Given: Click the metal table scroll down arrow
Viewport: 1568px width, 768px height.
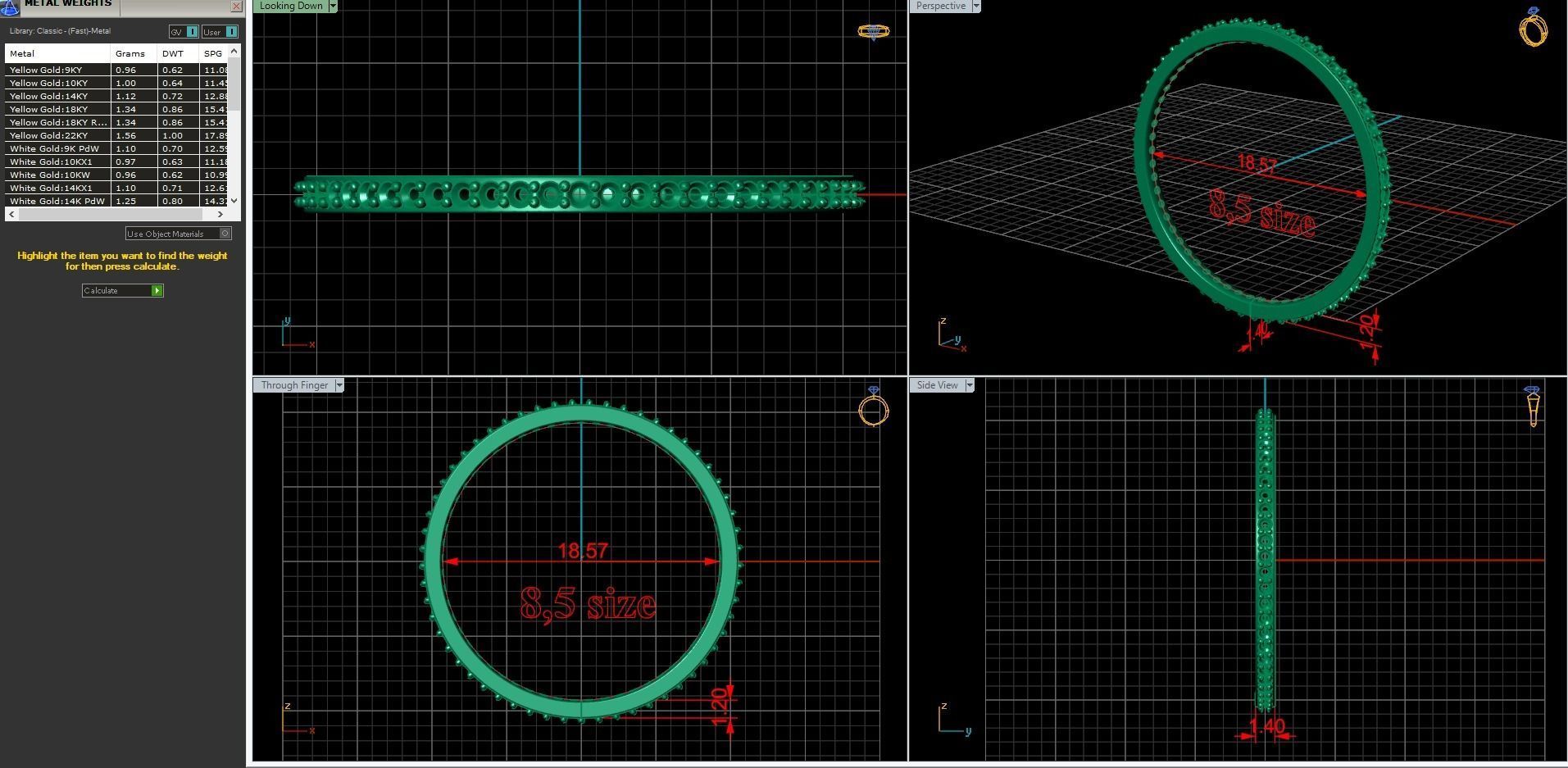Looking at the screenshot, I should [234, 200].
